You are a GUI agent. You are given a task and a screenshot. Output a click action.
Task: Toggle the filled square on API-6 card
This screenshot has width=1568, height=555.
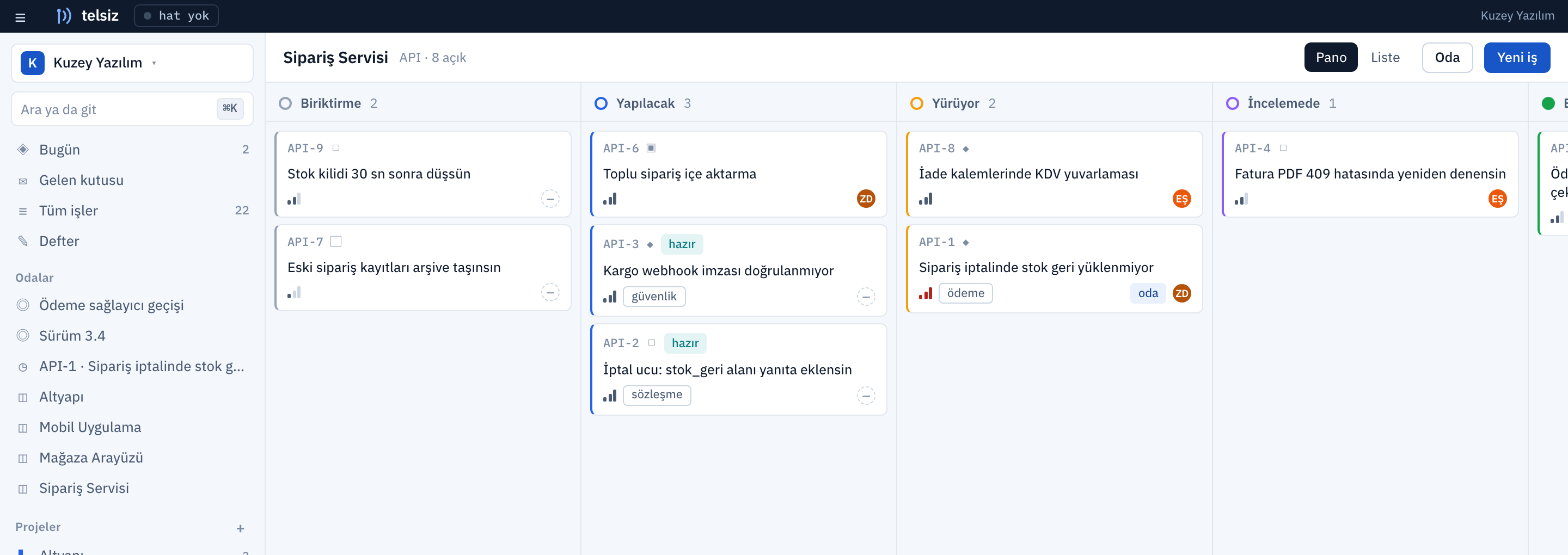pyautogui.click(x=651, y=148)
